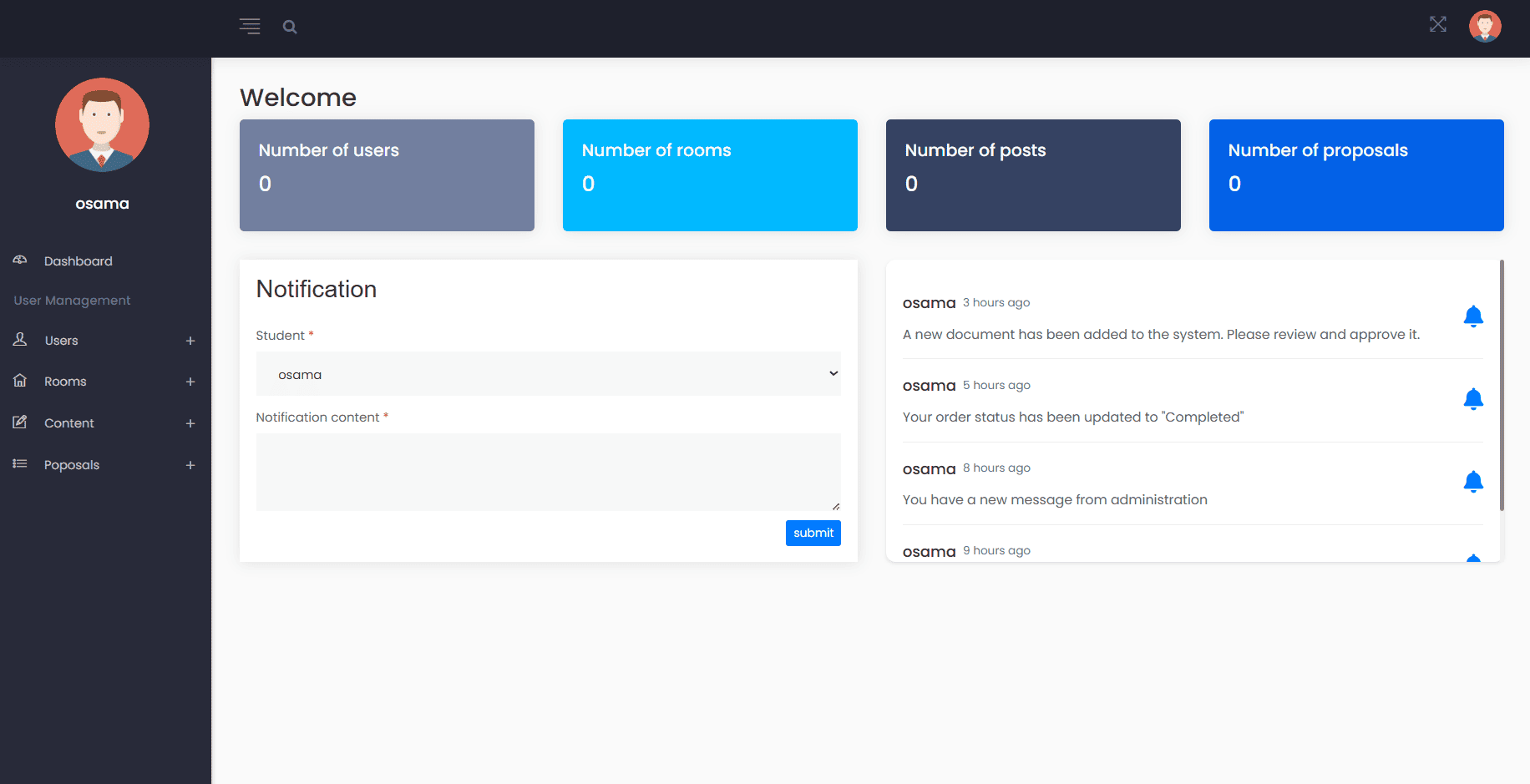1530x784 pixels.
Task: Click the fullscreen expand icon
Action: tap(1437, 25)
